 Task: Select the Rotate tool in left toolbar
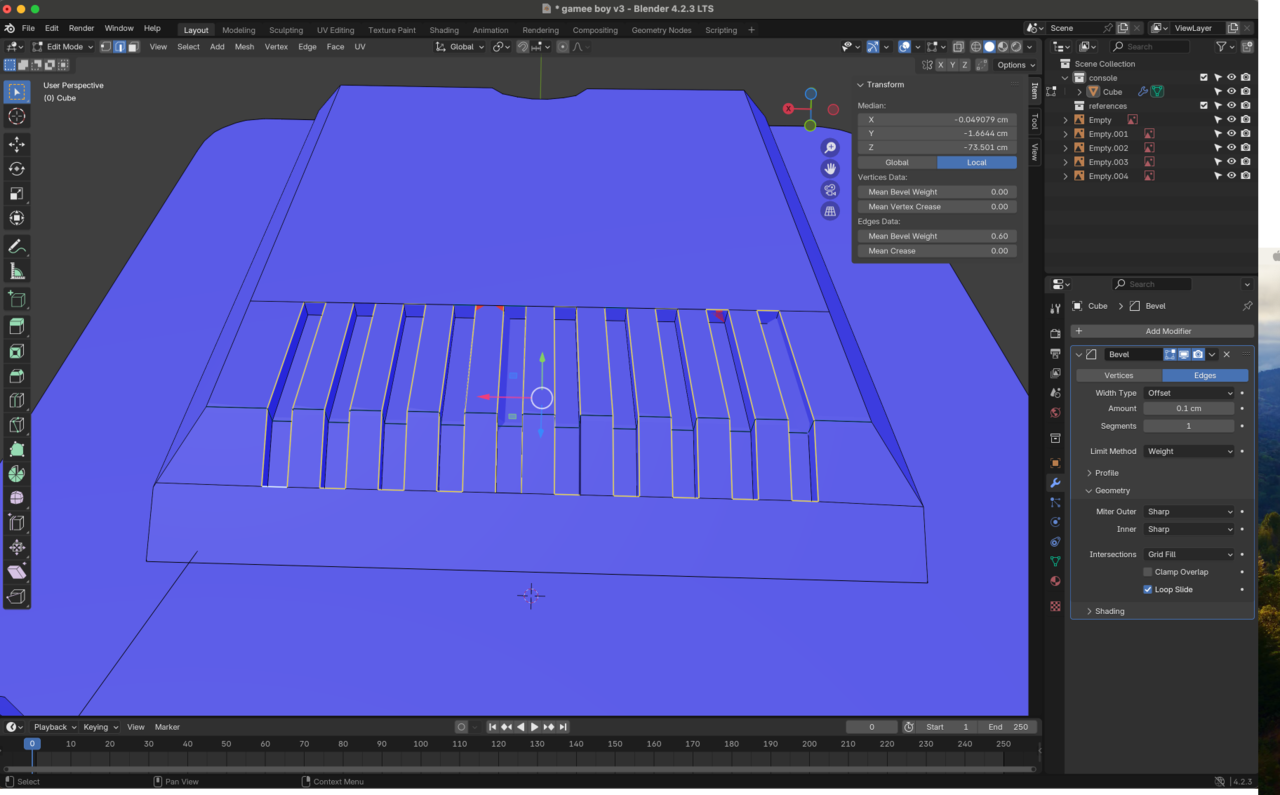[17, 169]
